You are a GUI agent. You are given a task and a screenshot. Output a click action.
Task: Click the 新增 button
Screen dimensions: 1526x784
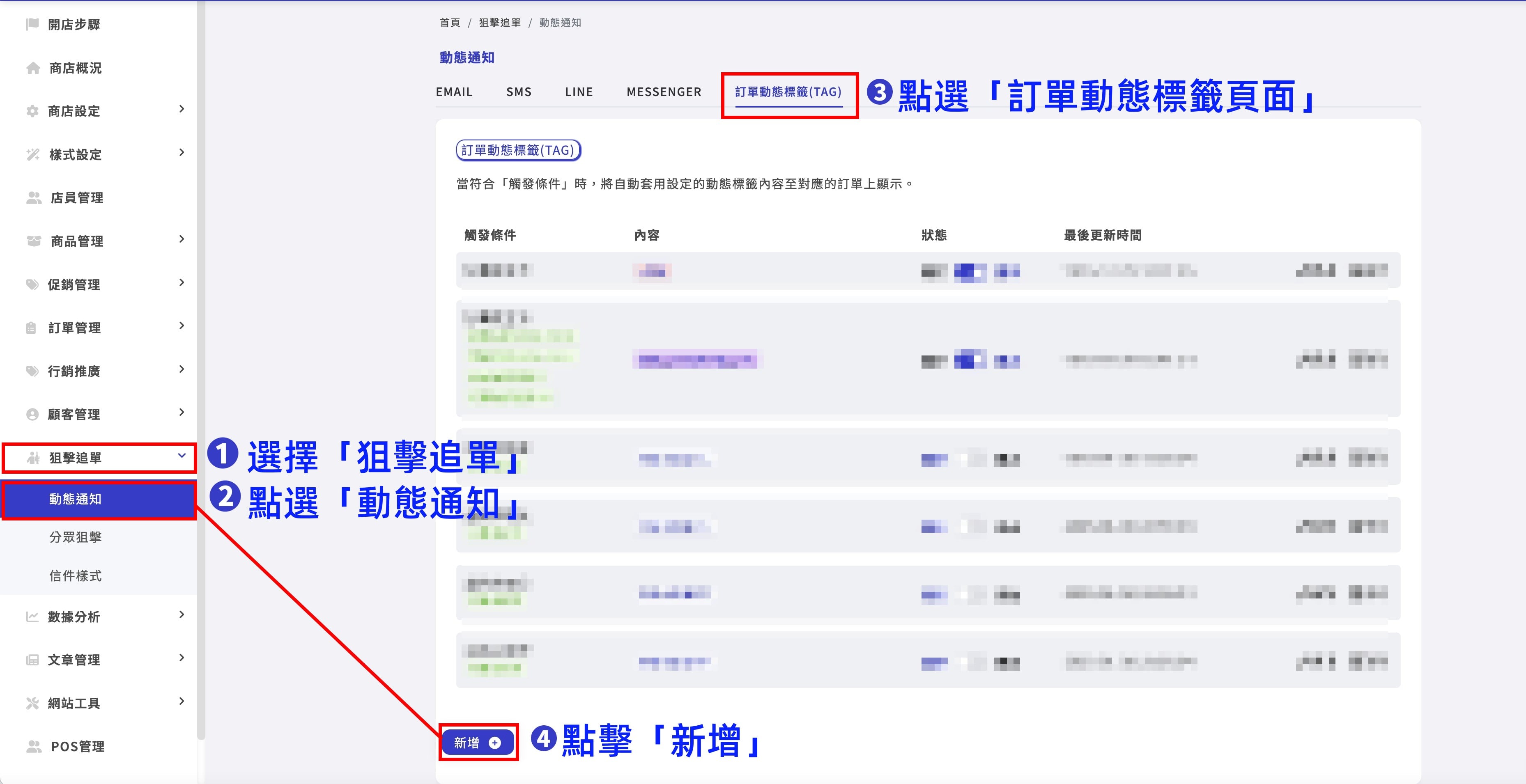point(478,742)
